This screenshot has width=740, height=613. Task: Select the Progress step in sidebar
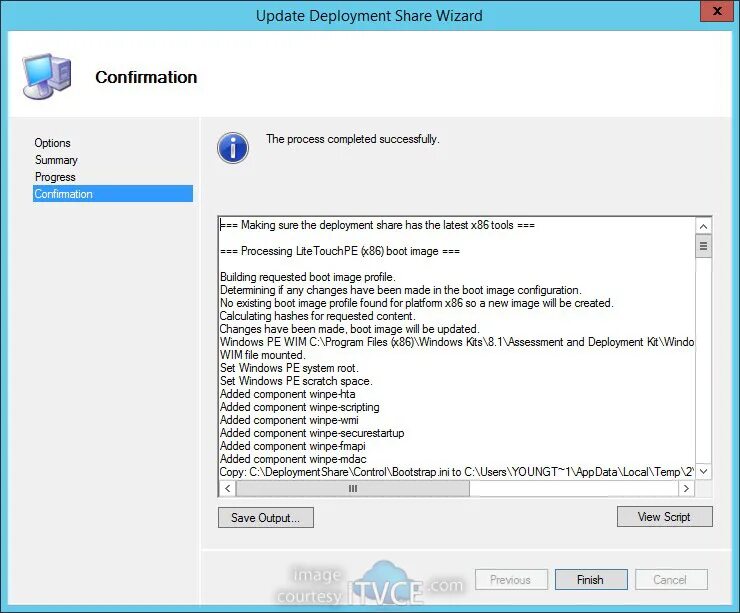(55, 177)
